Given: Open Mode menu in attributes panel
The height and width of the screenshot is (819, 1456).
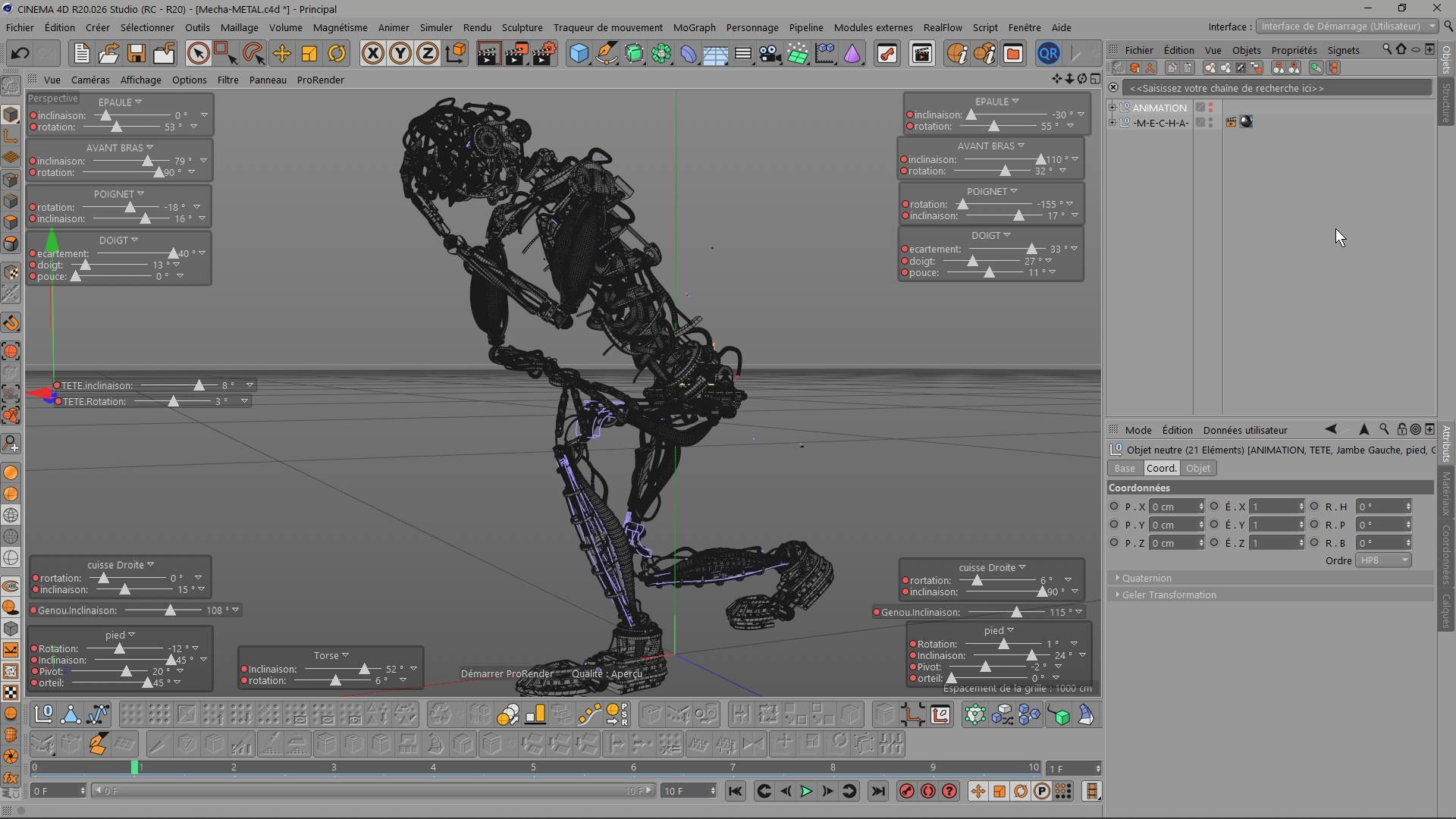Looking at the screenshot, I should click(1137, 430).
